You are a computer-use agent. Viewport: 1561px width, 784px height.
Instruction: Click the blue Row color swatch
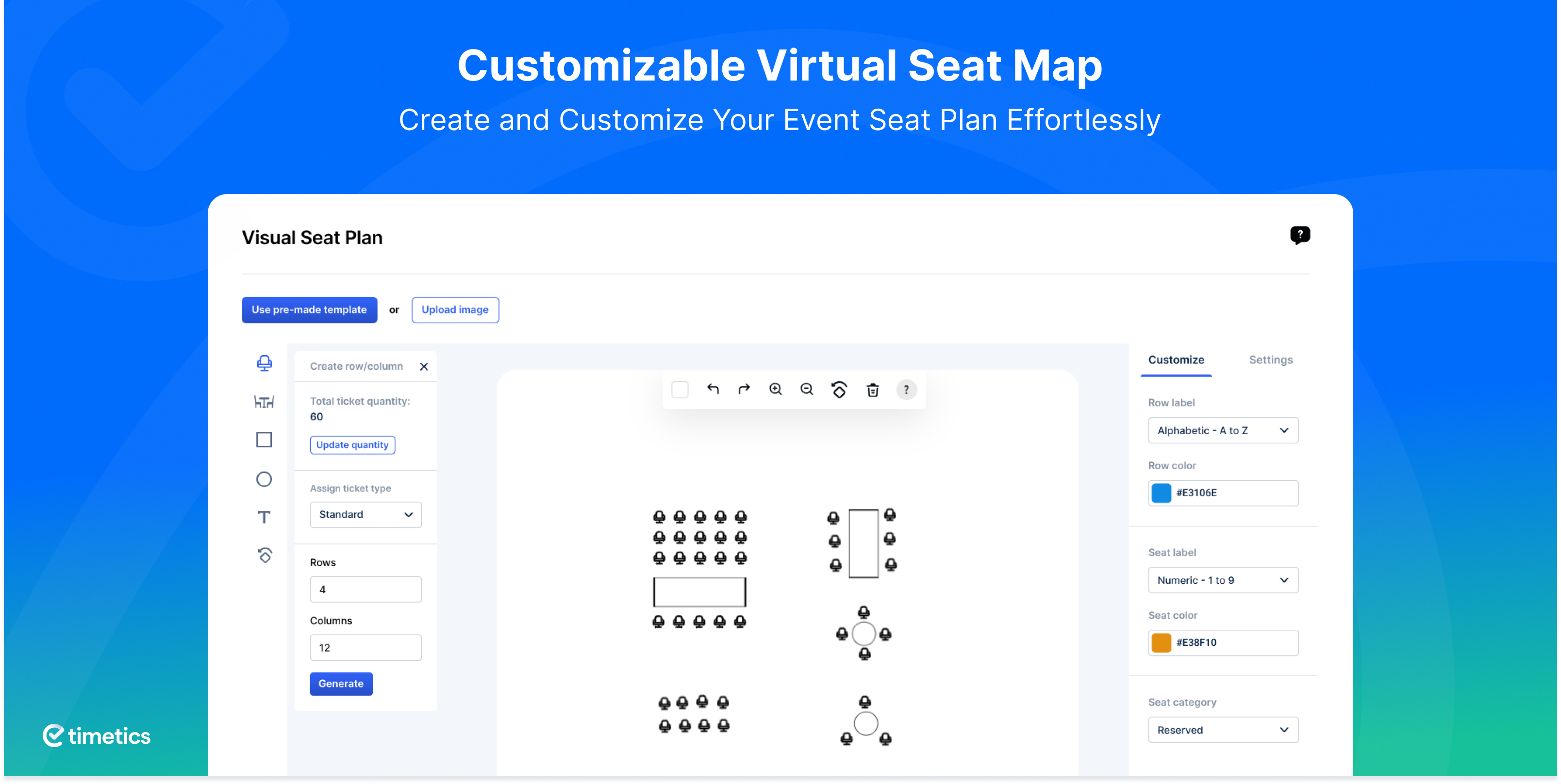pos(1161,492)
